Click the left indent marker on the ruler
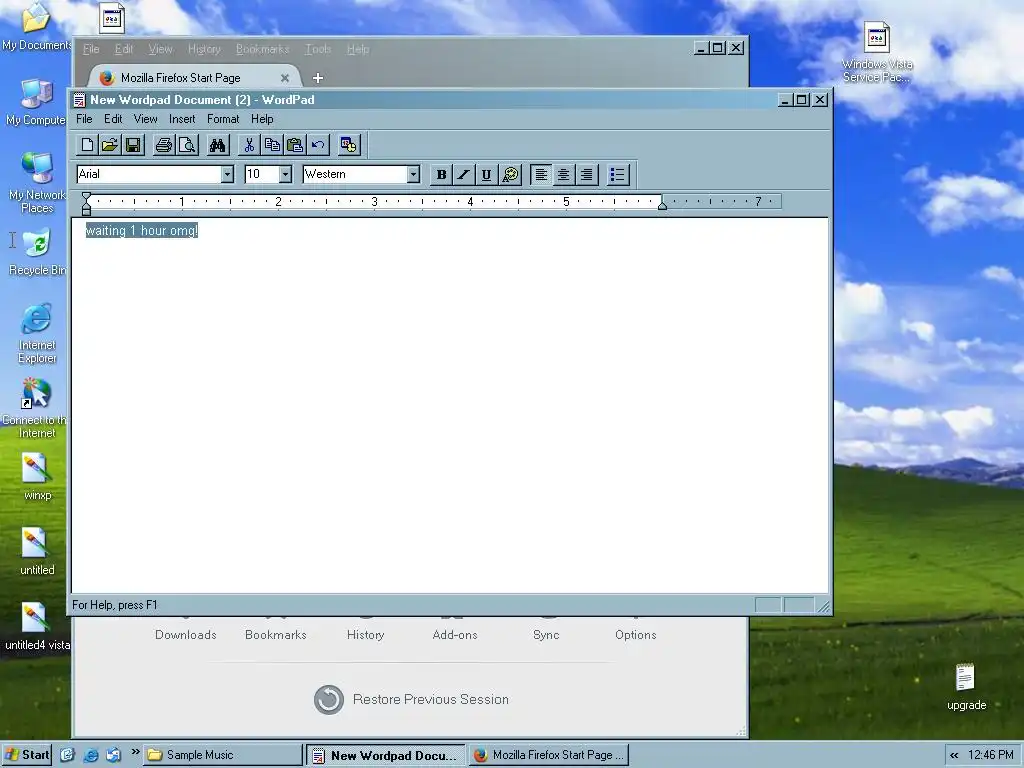Image resolution: width=1024 pixels, height=768 pixels. pyautogui.click(x=86, y=208)
